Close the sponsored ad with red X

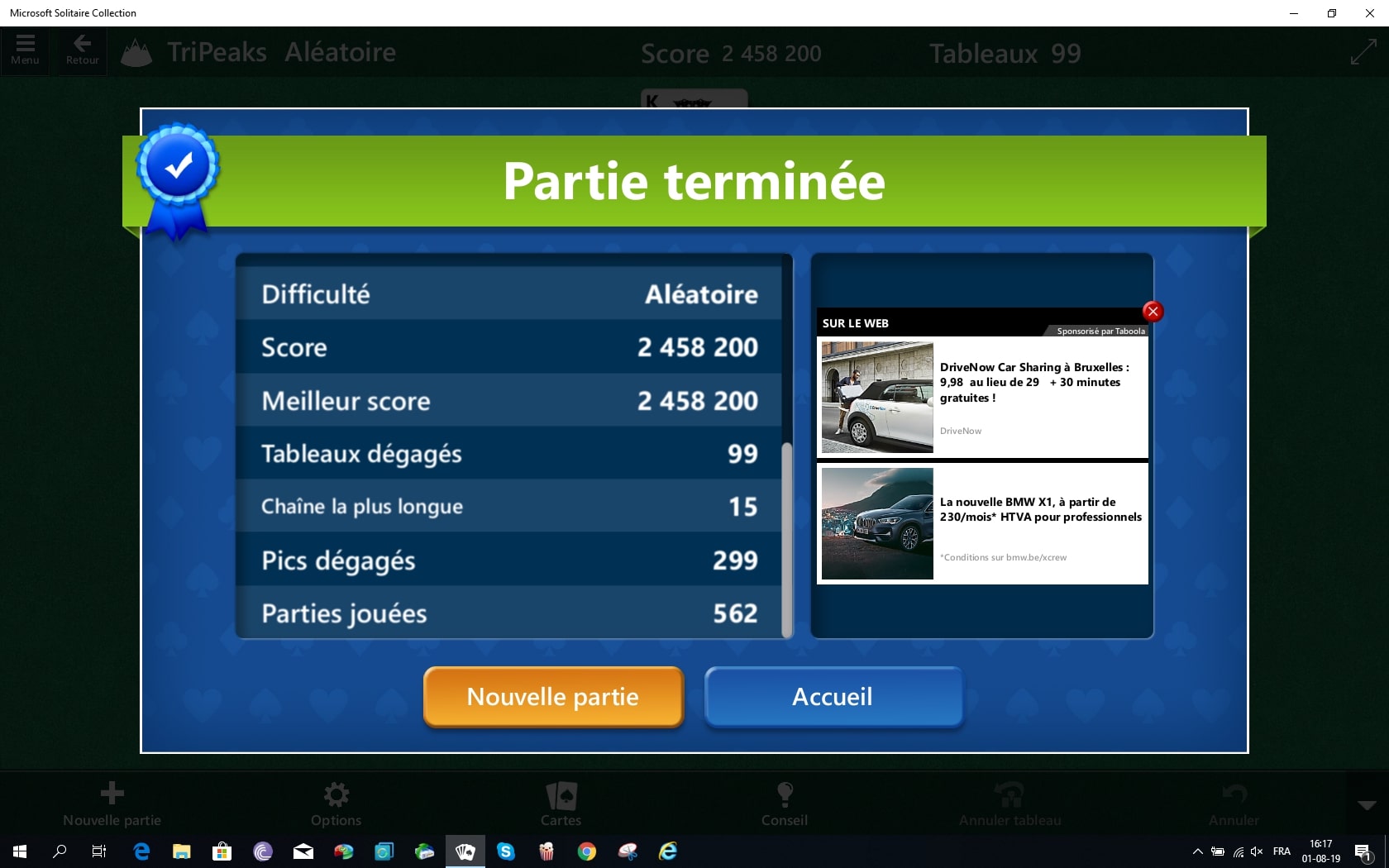click(x=1152, y=312)
